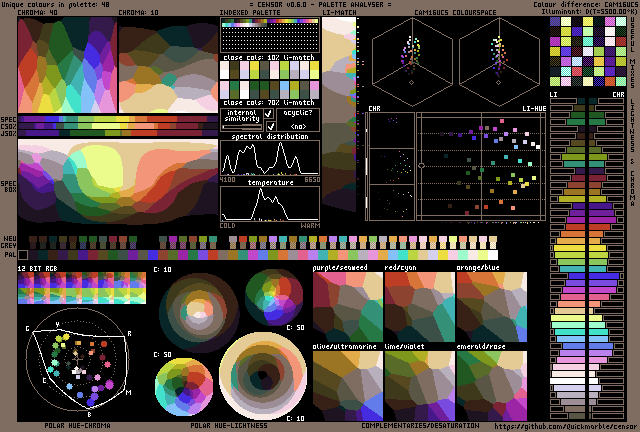The height and width of the screenshot is (432, 640).
Task: Click the polar hue-chroma plot centre cross
Action: pos(78,360)
